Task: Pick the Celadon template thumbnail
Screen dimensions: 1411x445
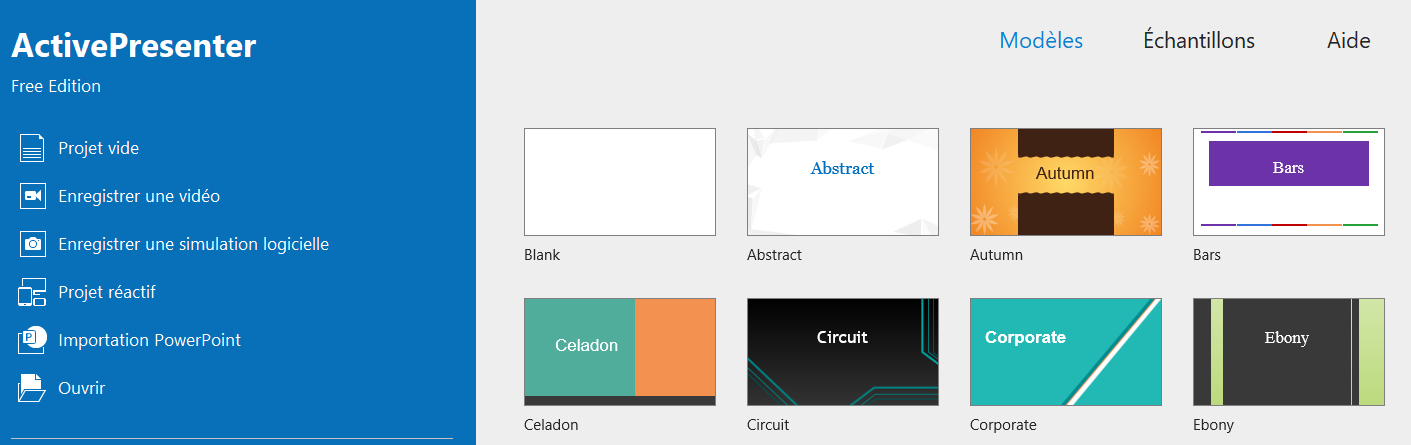Action: [620, 352]
